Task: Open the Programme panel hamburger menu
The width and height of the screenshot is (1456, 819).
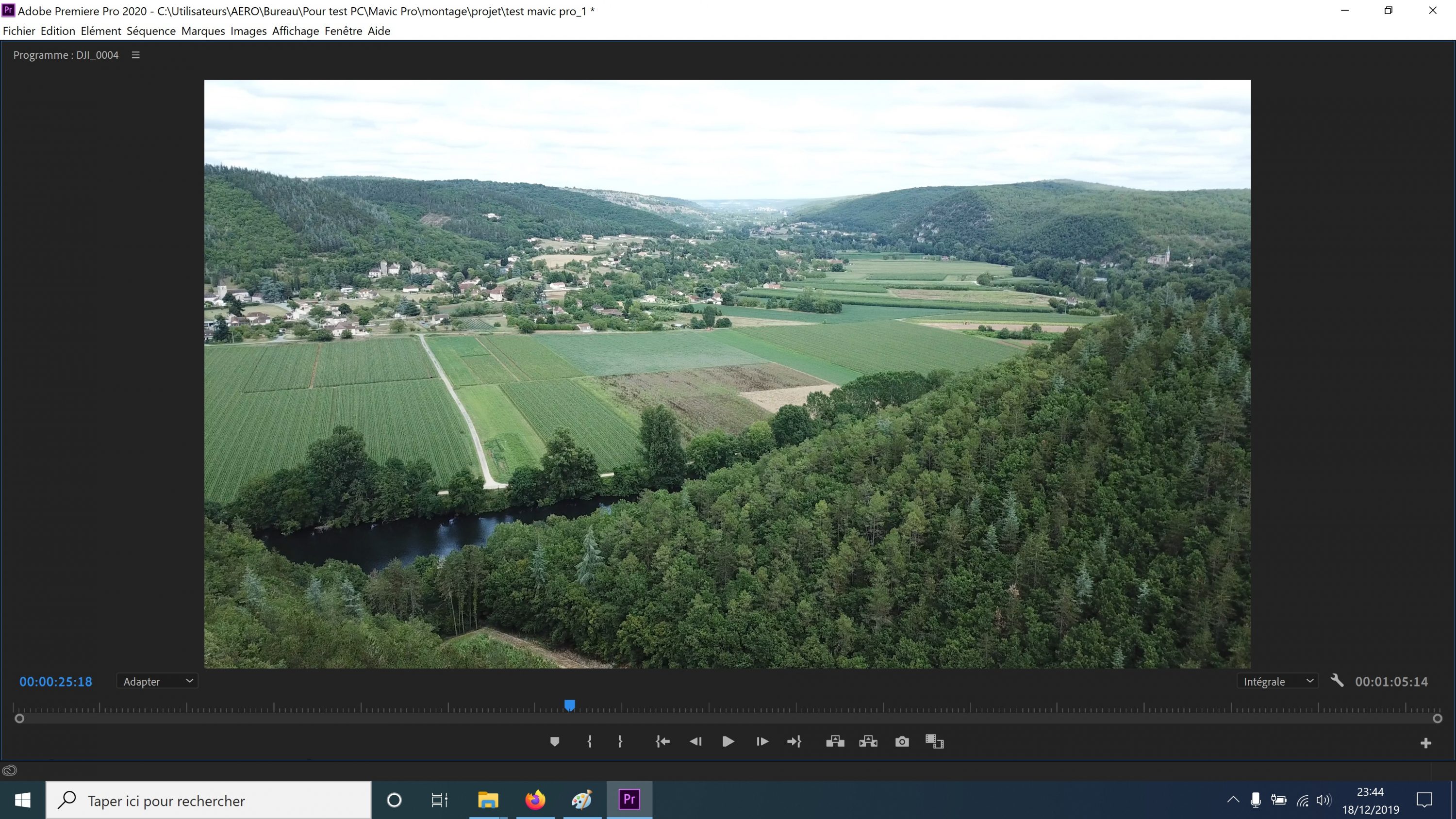Action: click(x=136, y=55)
